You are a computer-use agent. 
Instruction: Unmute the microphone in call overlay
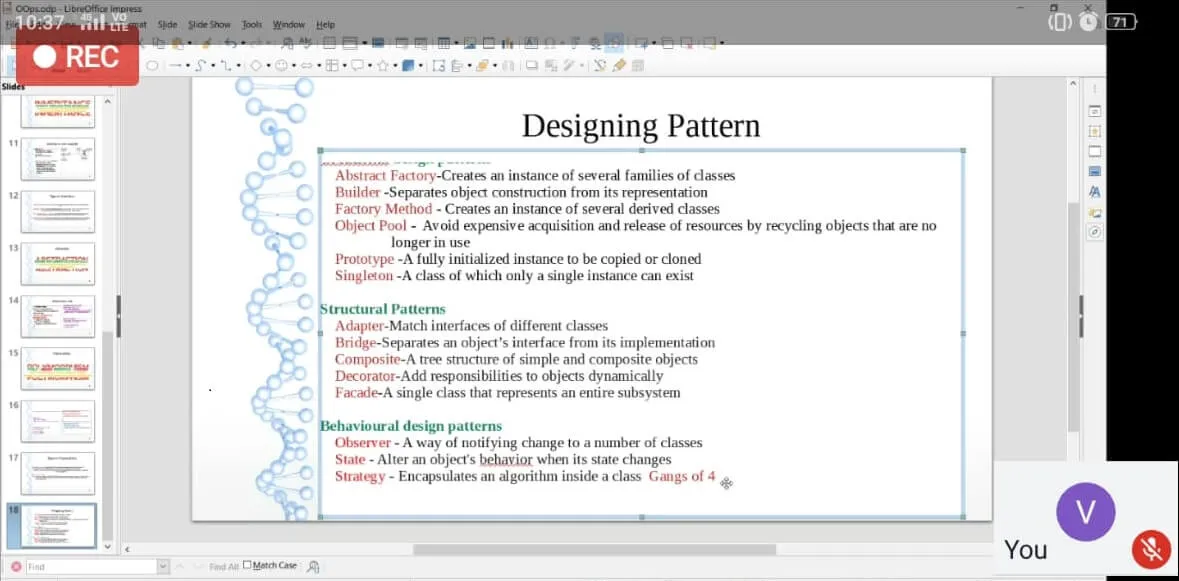[x=1151, y=549]
